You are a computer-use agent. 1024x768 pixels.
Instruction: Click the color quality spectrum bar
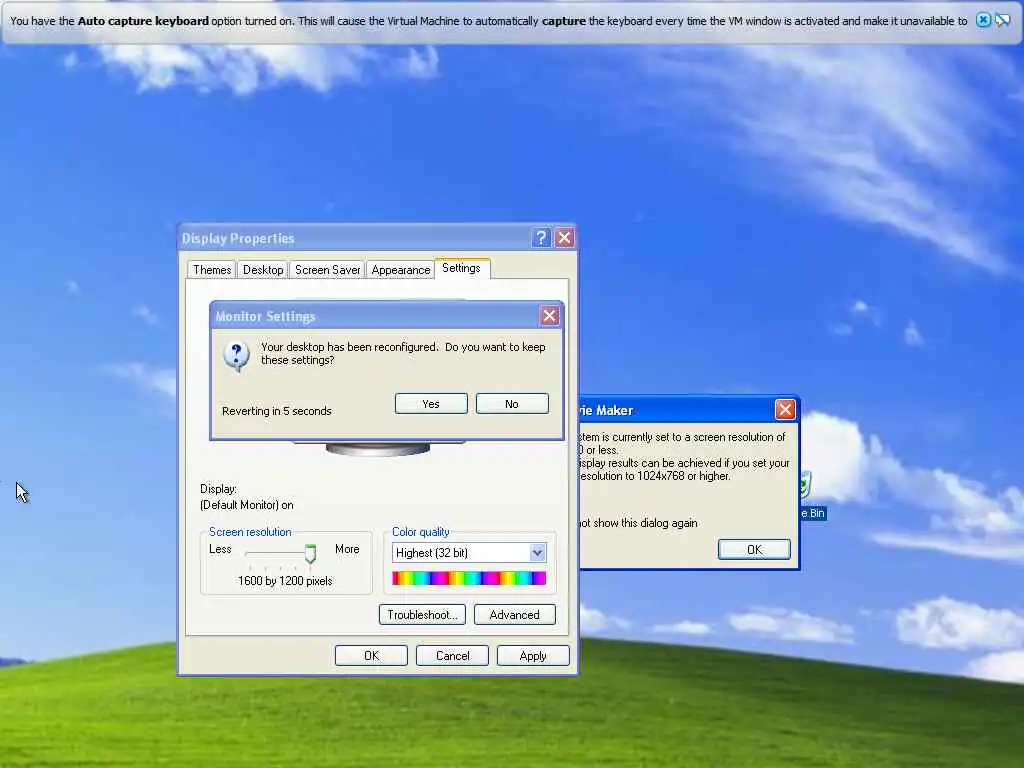coord(469,578)
